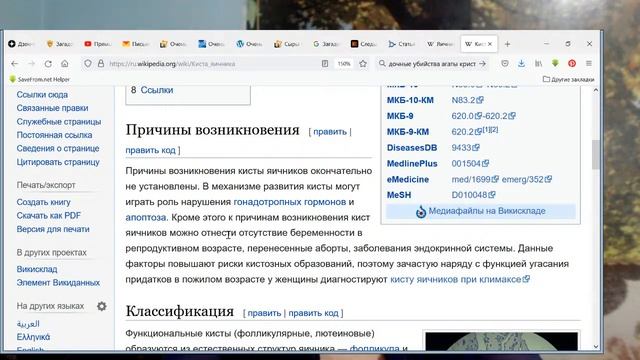
Task: Open the browser home page icon
Action: click(64, 64)
